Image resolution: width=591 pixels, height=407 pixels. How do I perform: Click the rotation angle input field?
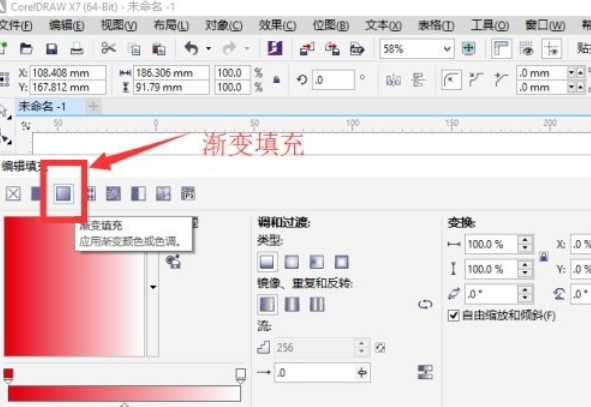[x=333, y=80]
